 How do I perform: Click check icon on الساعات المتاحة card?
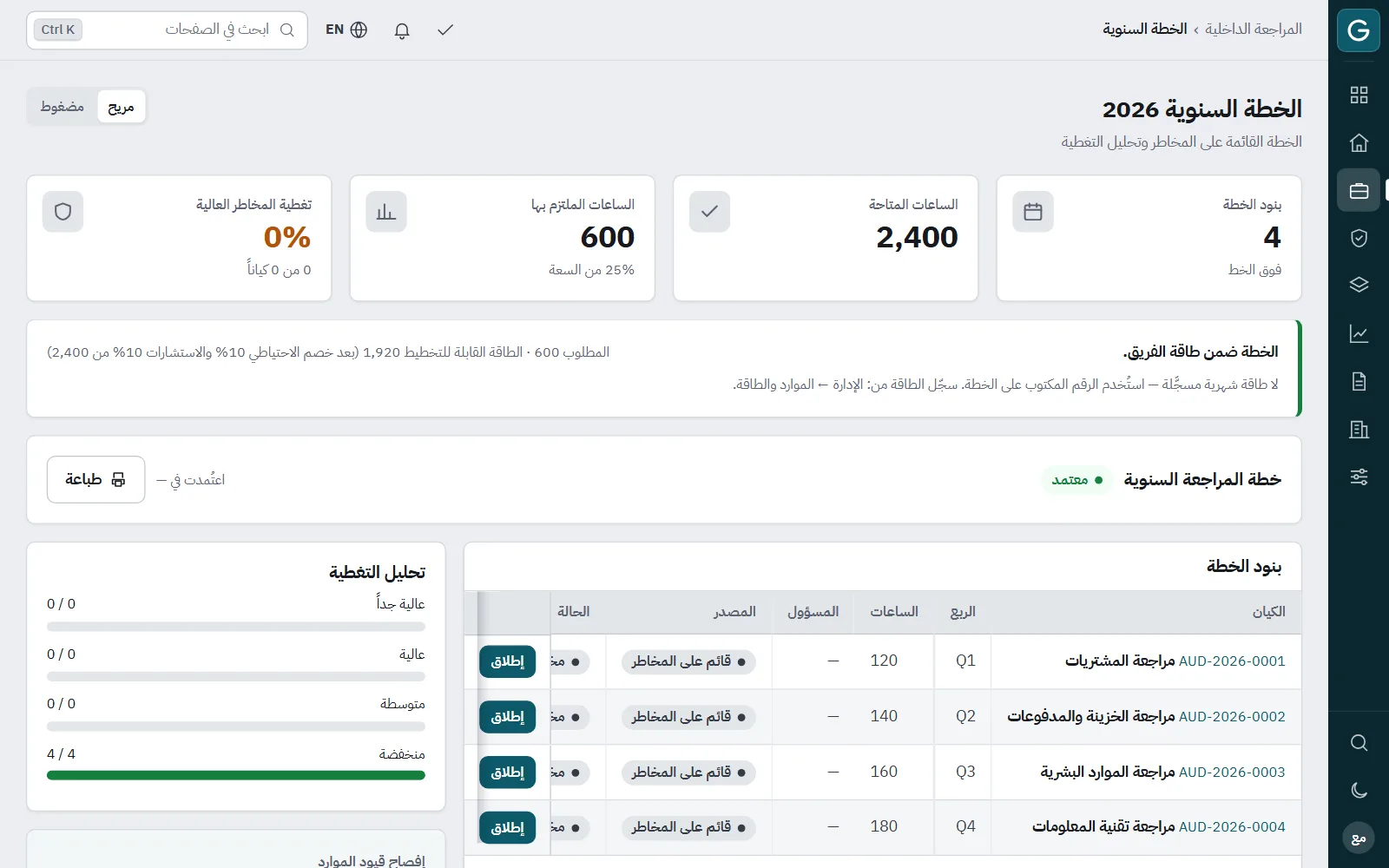click(x=709, y=212)
